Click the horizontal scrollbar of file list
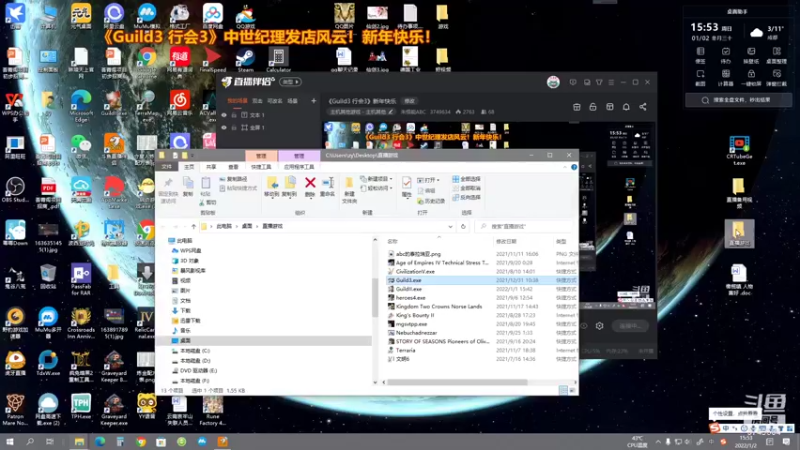 458,382
